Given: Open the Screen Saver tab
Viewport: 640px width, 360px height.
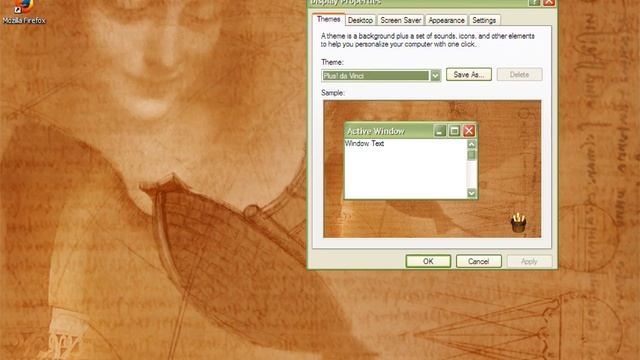Looking at the screenshot, I should pos(400,20).
